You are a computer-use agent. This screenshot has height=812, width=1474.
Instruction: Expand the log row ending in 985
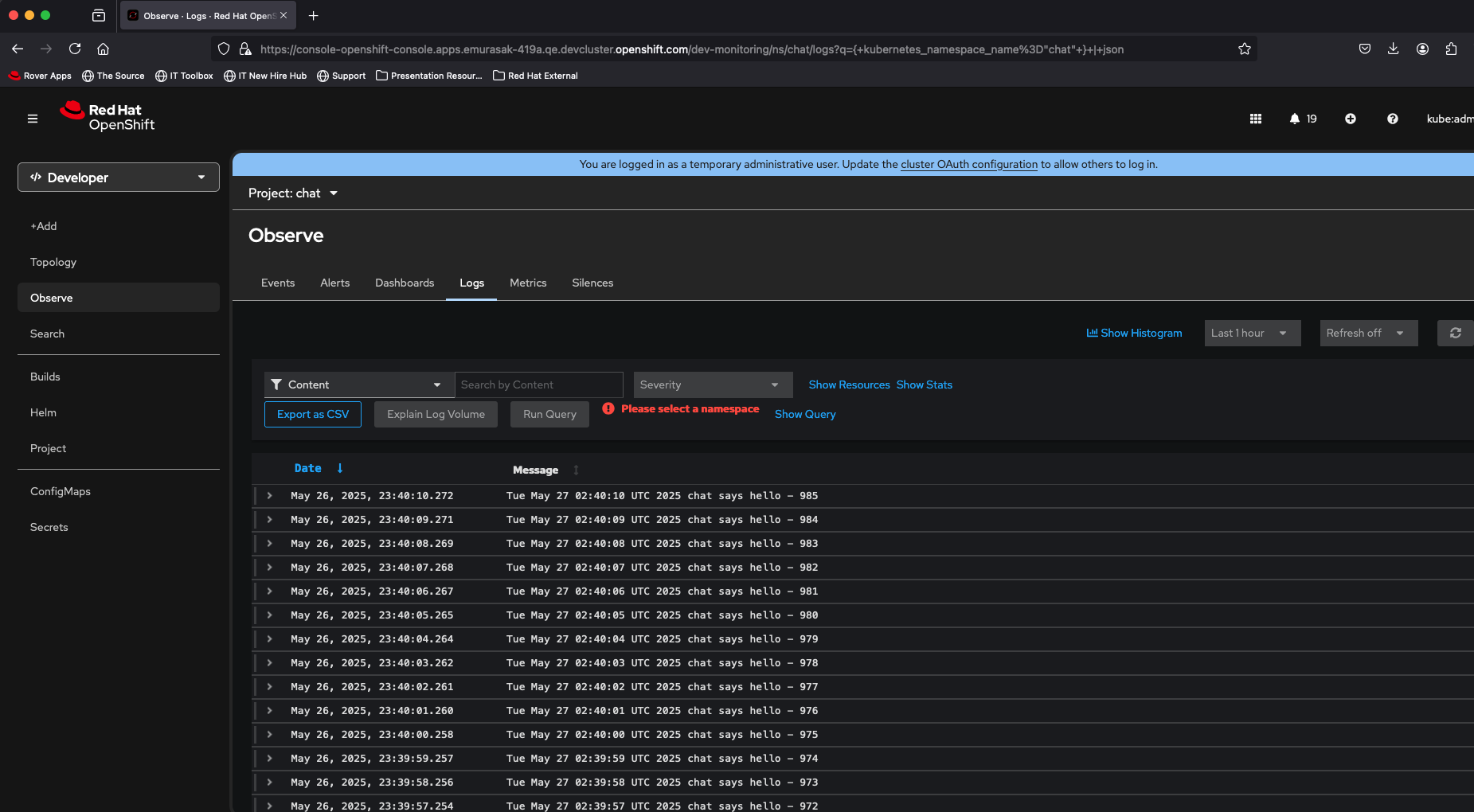[270, 496]
